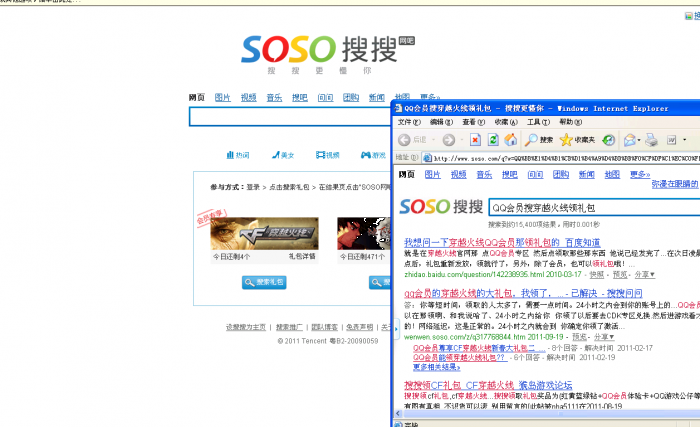Go to the Home page icon
Screen dimensions: 700x427
[510, 140]
